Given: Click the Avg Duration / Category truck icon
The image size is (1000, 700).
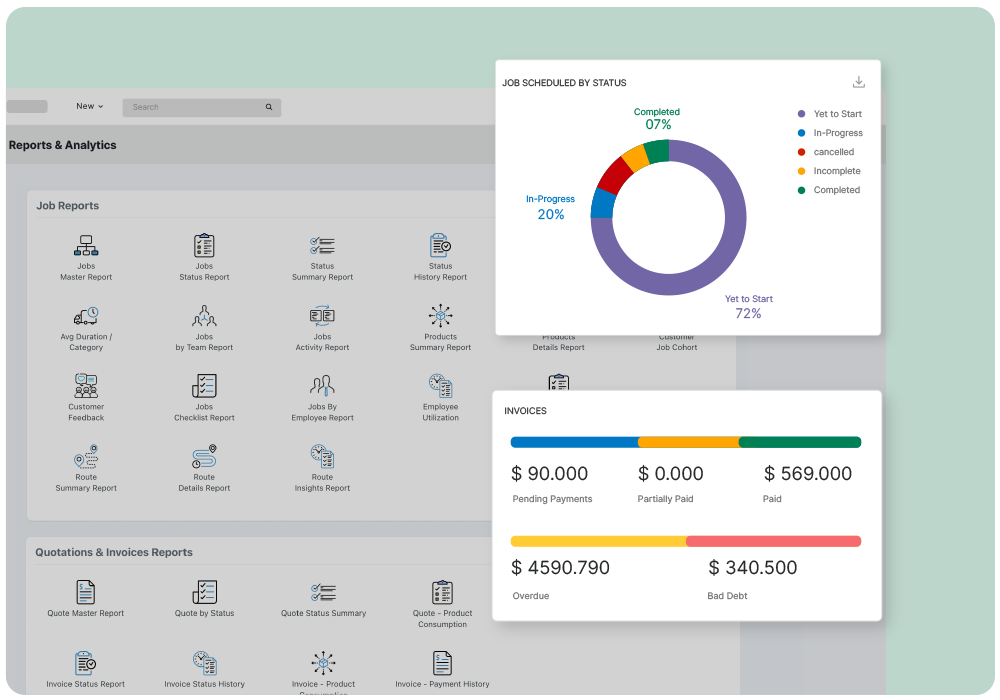Looking at the screenshot, I should coord(86,317).
